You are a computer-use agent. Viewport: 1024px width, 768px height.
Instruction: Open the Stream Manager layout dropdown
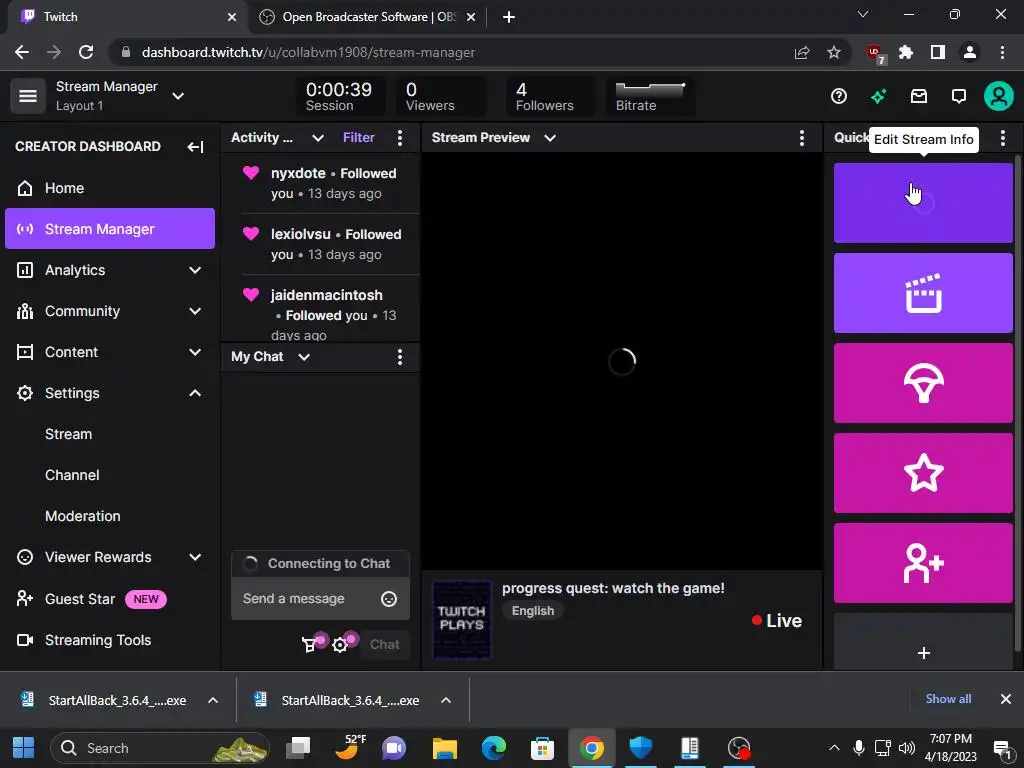(178, 96)
